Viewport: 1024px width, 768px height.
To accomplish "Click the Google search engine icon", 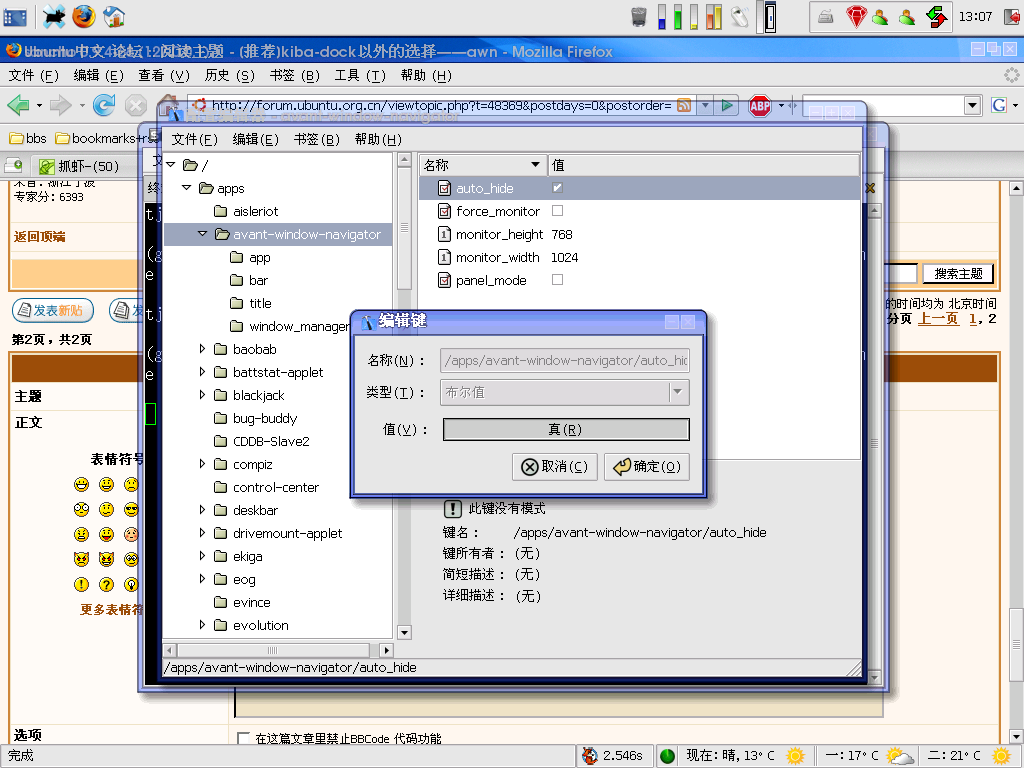I will click(999, 105).
